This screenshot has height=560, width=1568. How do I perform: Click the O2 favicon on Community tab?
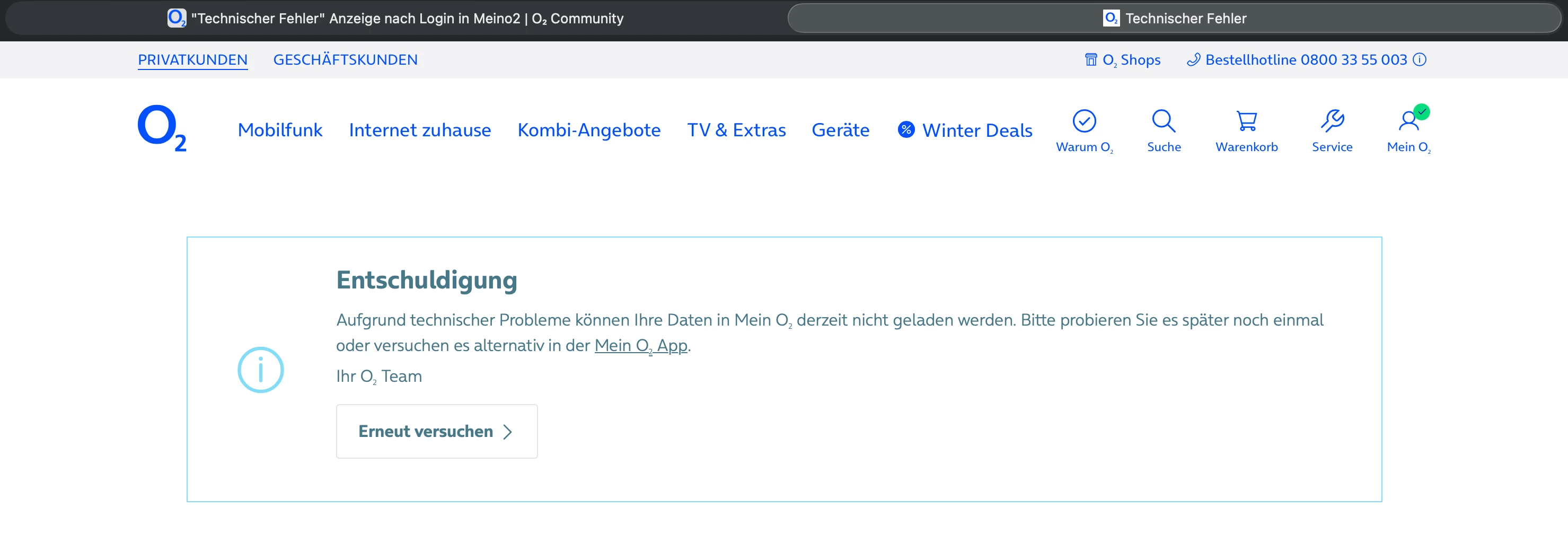(x=177, y=18)
